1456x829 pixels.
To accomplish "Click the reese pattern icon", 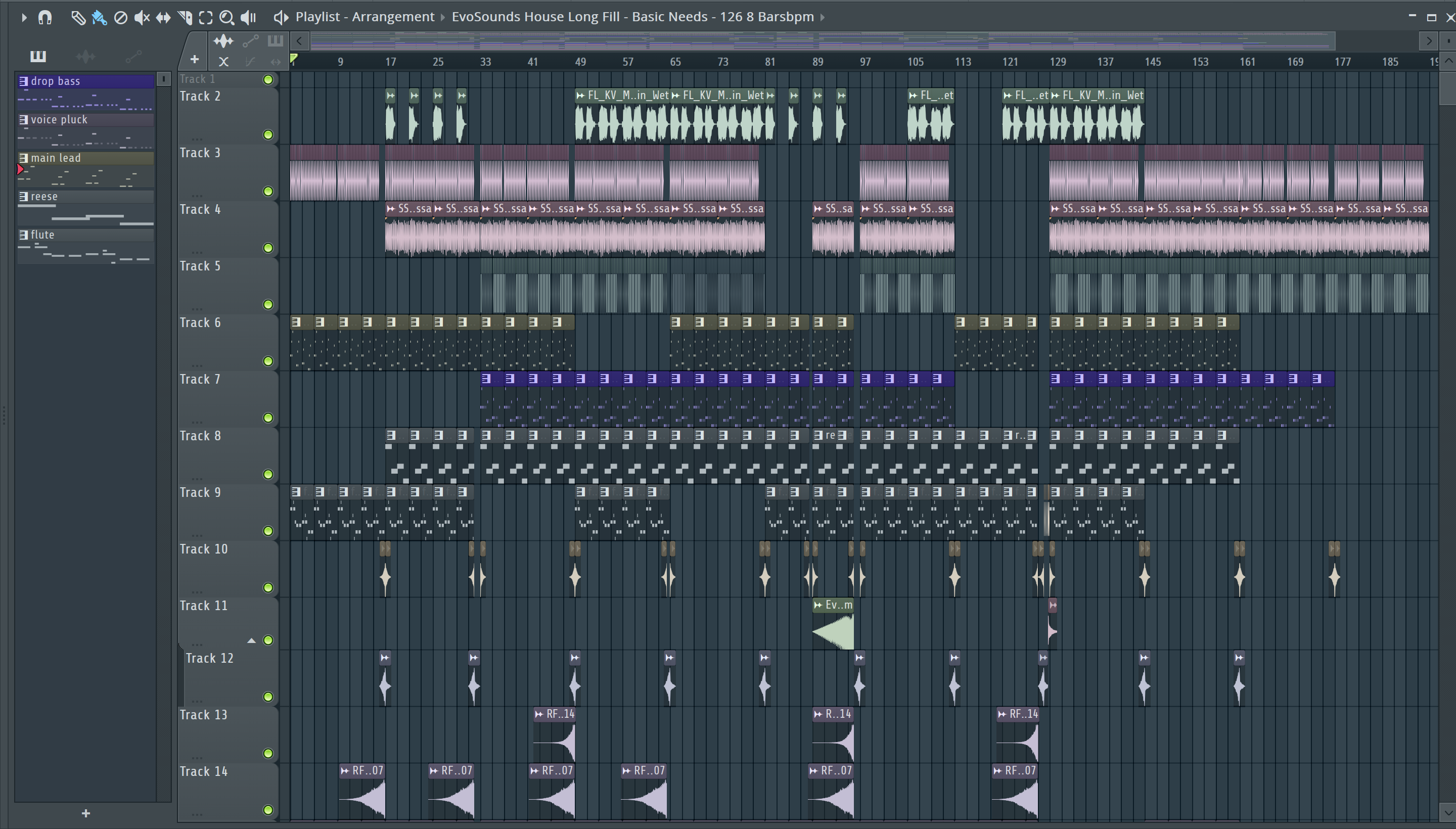I will coord(23,197).
